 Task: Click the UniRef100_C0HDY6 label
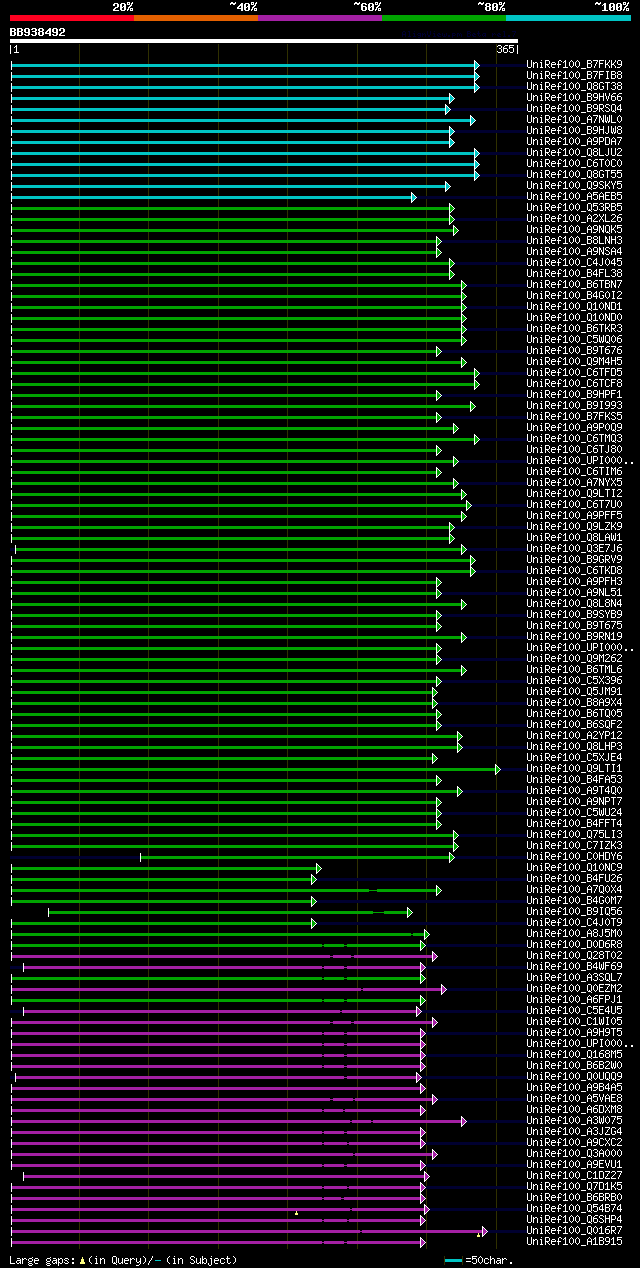(574, 857)
